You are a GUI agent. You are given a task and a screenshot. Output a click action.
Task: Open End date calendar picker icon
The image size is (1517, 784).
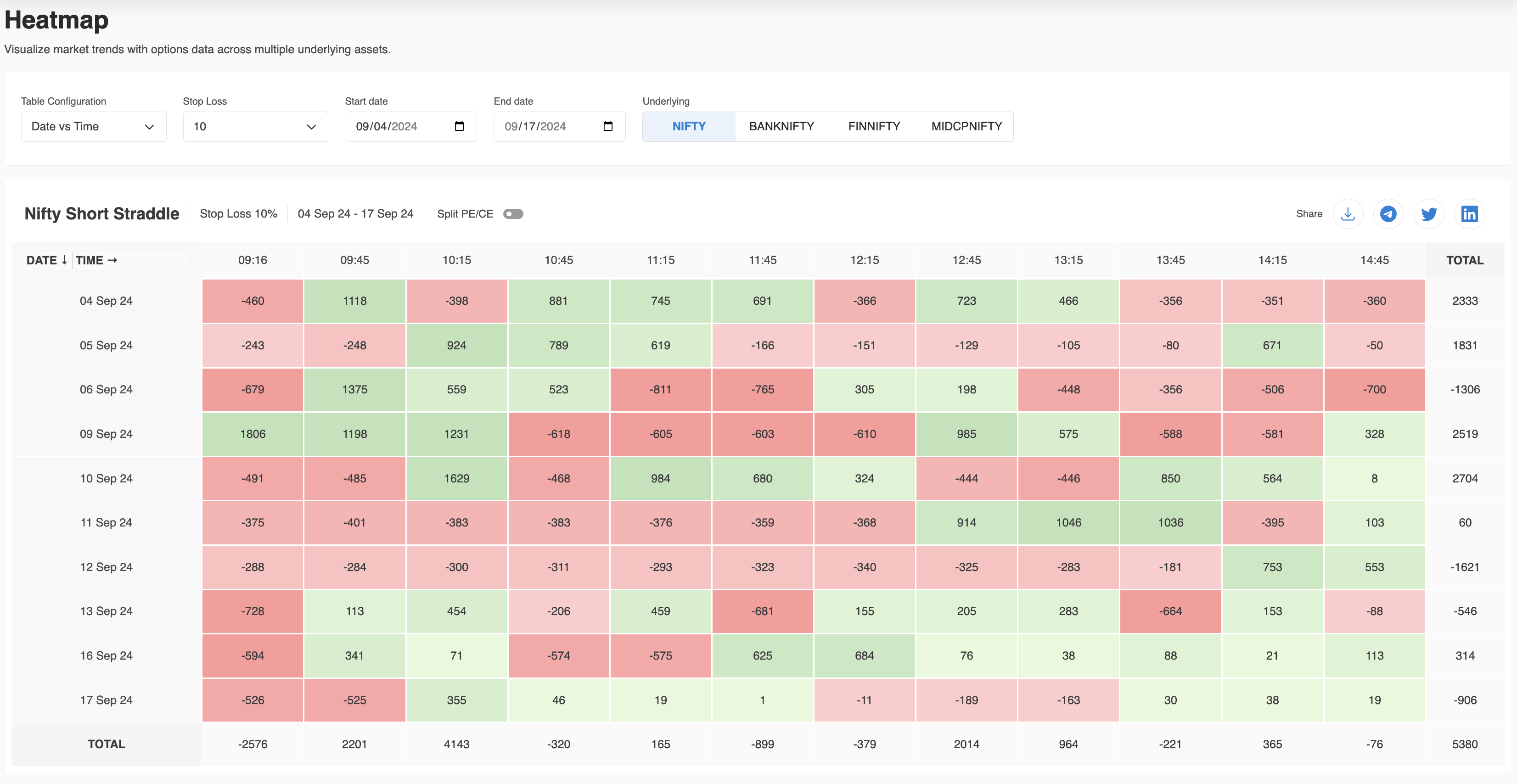tap(608, 127)
